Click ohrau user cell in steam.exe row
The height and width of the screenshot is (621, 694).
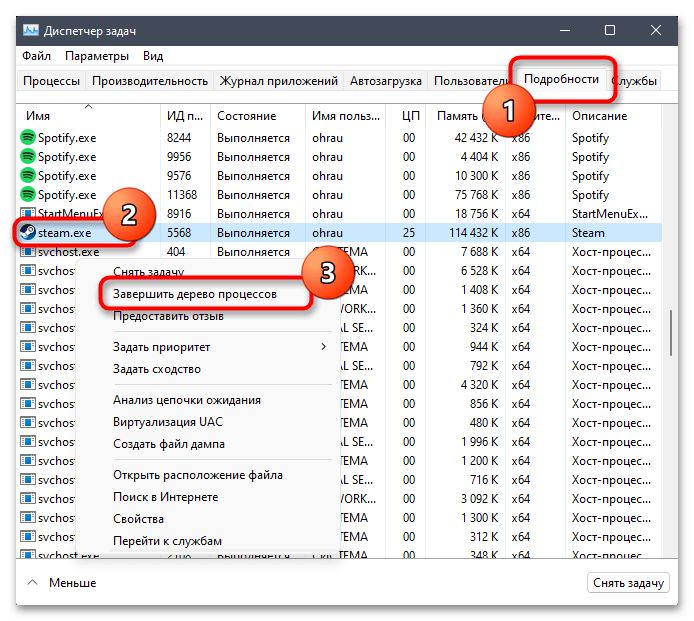pyautogui.click(x=327, y=233)
